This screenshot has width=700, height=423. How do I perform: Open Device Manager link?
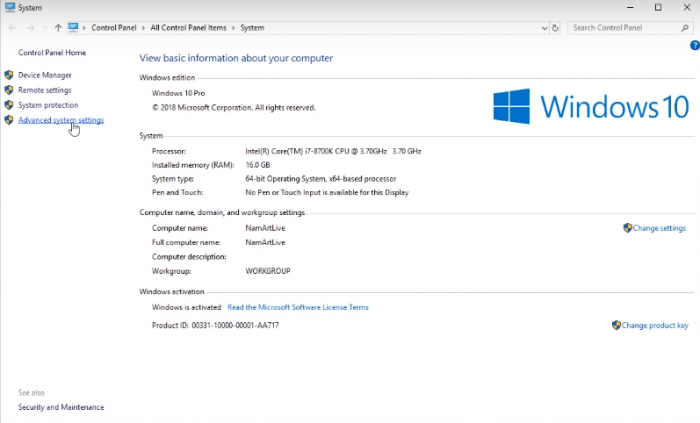click(x=45, y=75)
